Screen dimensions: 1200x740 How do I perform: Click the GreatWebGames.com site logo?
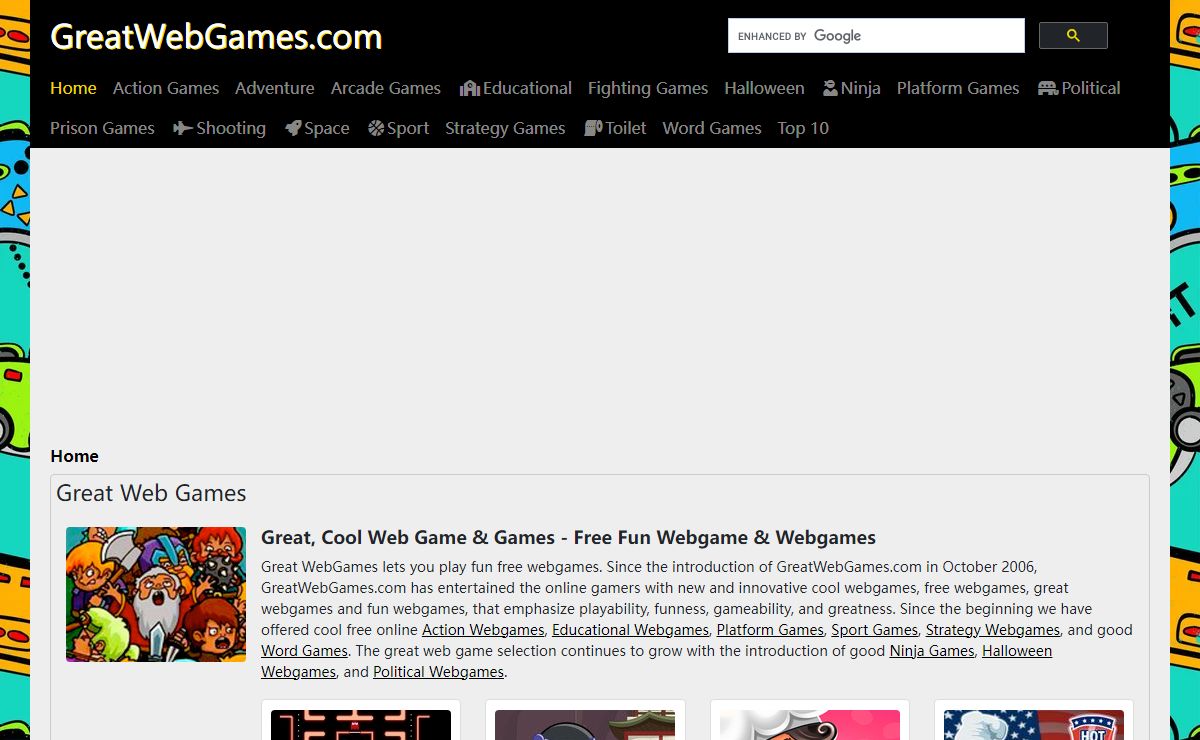216,37
